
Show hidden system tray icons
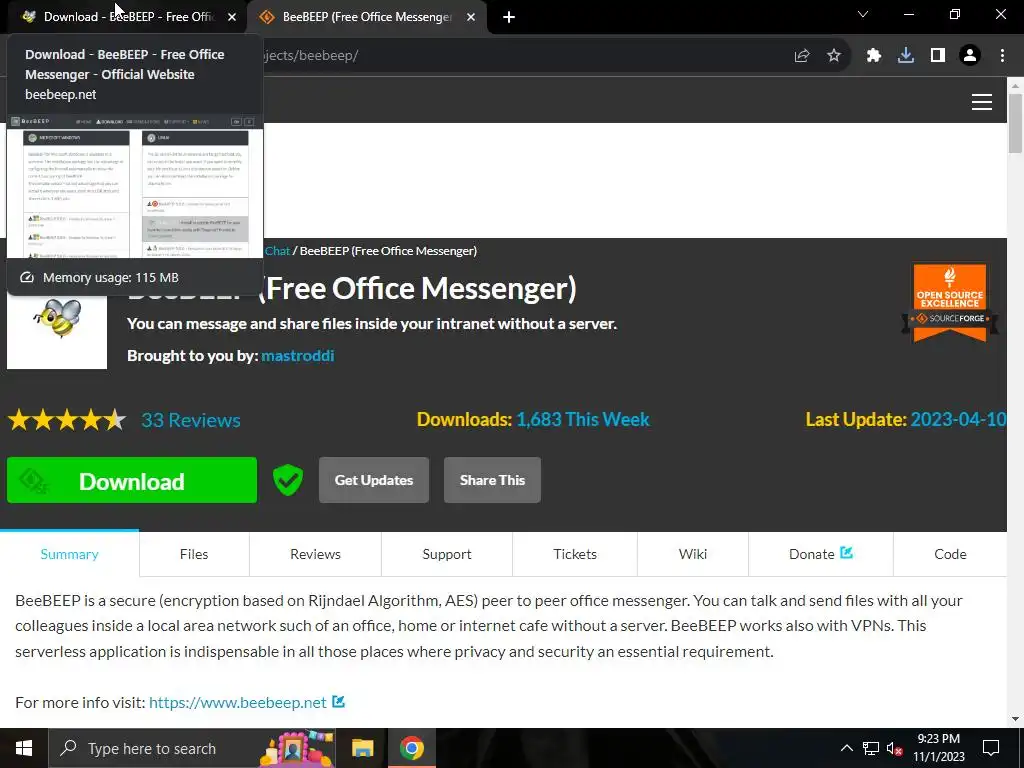coord(846,748)
